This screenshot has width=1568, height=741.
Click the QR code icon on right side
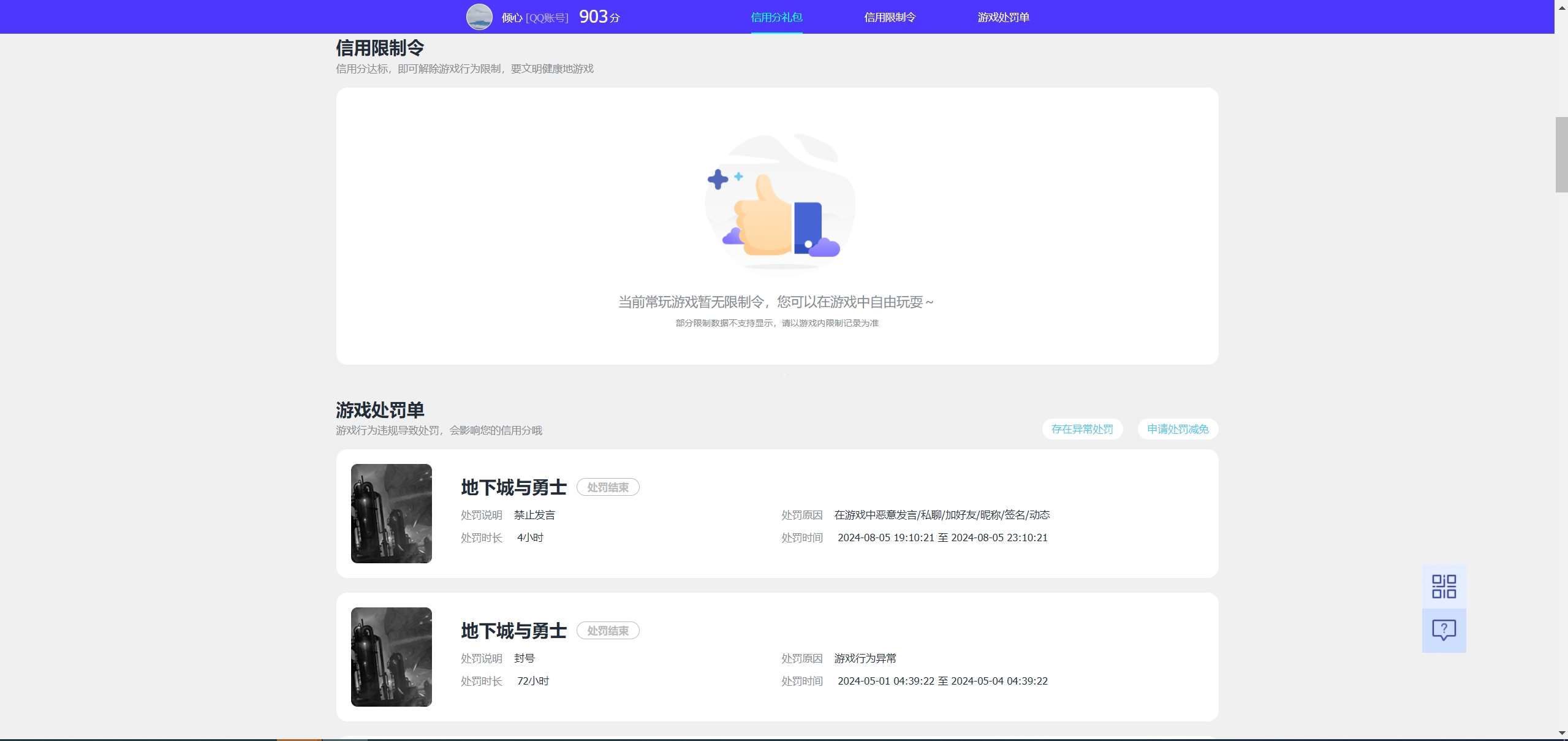coord(1444,586)
